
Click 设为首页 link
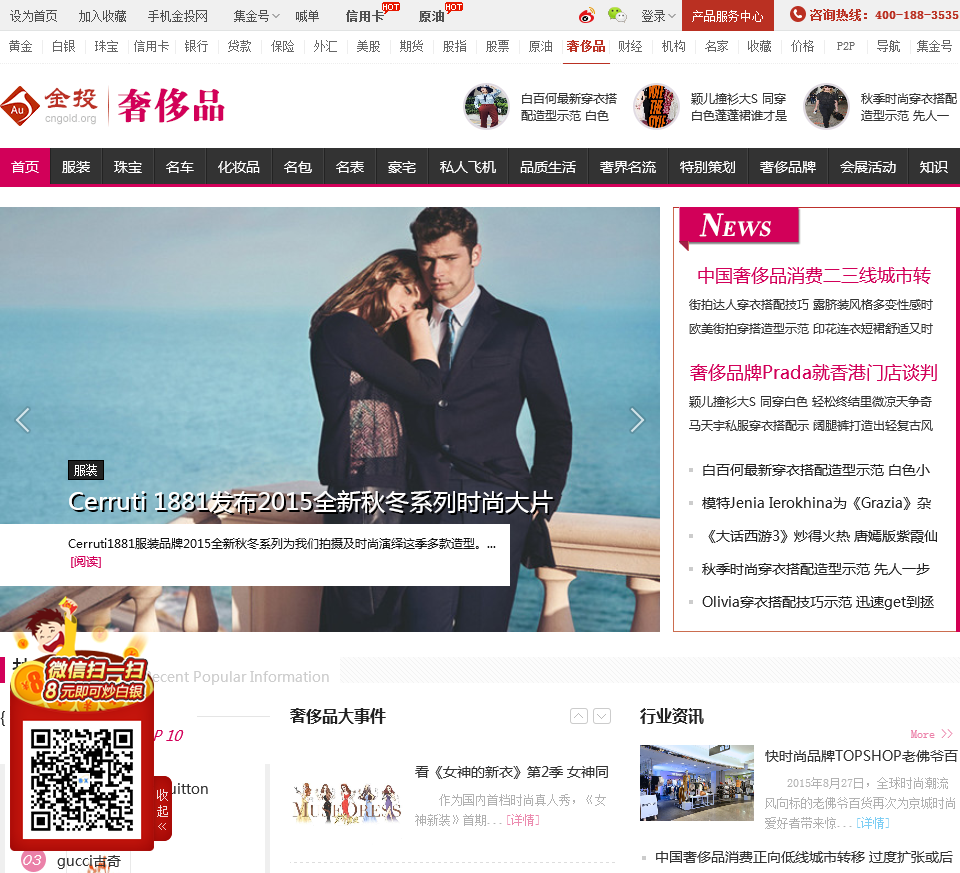pos(34,17)
